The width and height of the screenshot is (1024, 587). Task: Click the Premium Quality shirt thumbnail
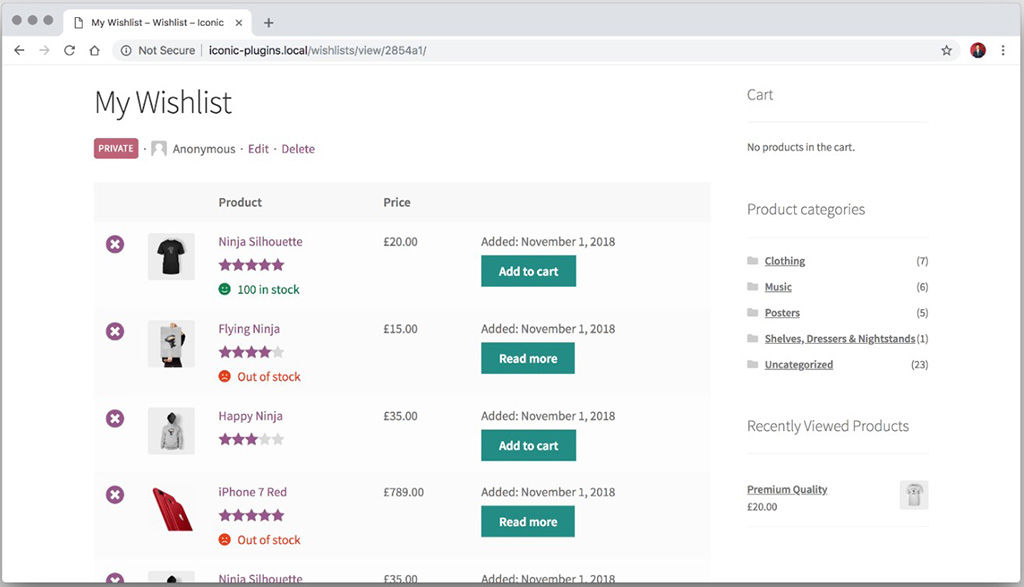click(x=914, y=495)
